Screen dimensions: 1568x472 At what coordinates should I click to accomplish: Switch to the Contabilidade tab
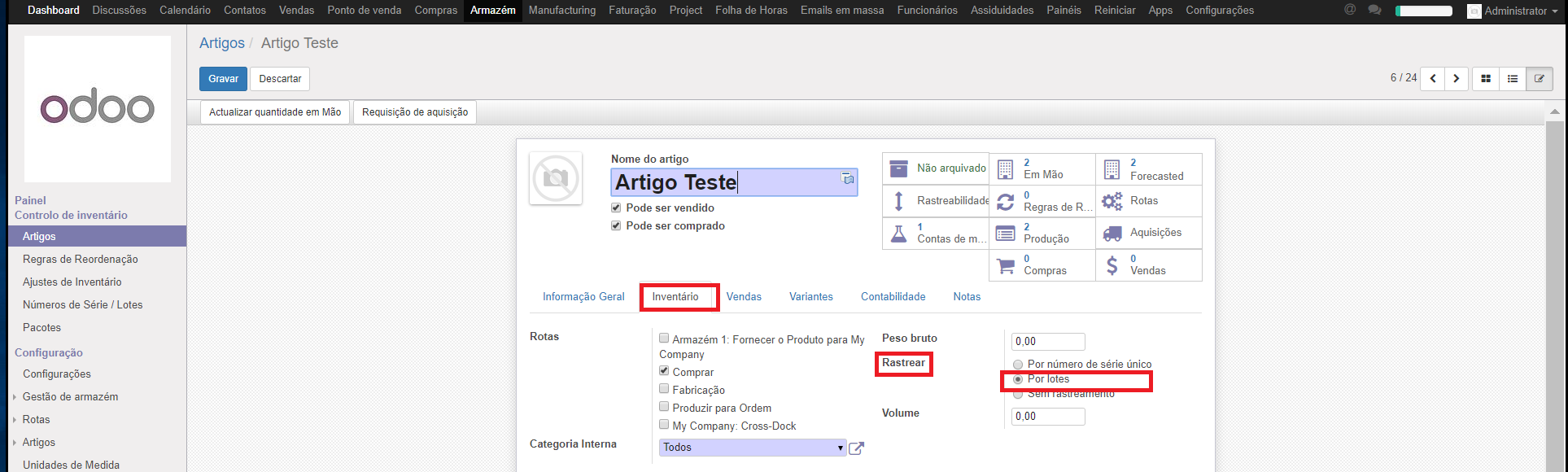893,297
